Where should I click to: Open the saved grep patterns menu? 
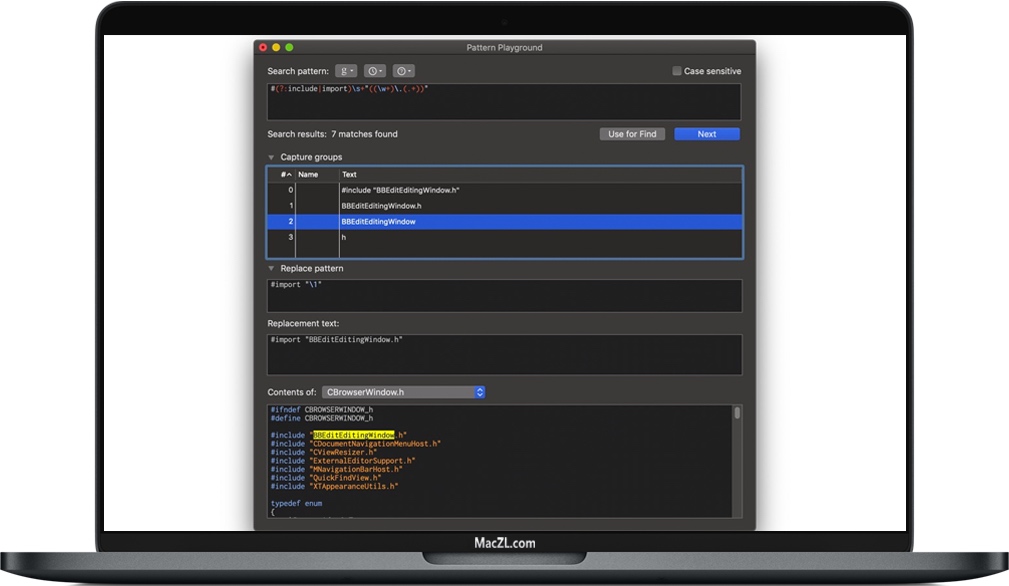tap(345, 70)
